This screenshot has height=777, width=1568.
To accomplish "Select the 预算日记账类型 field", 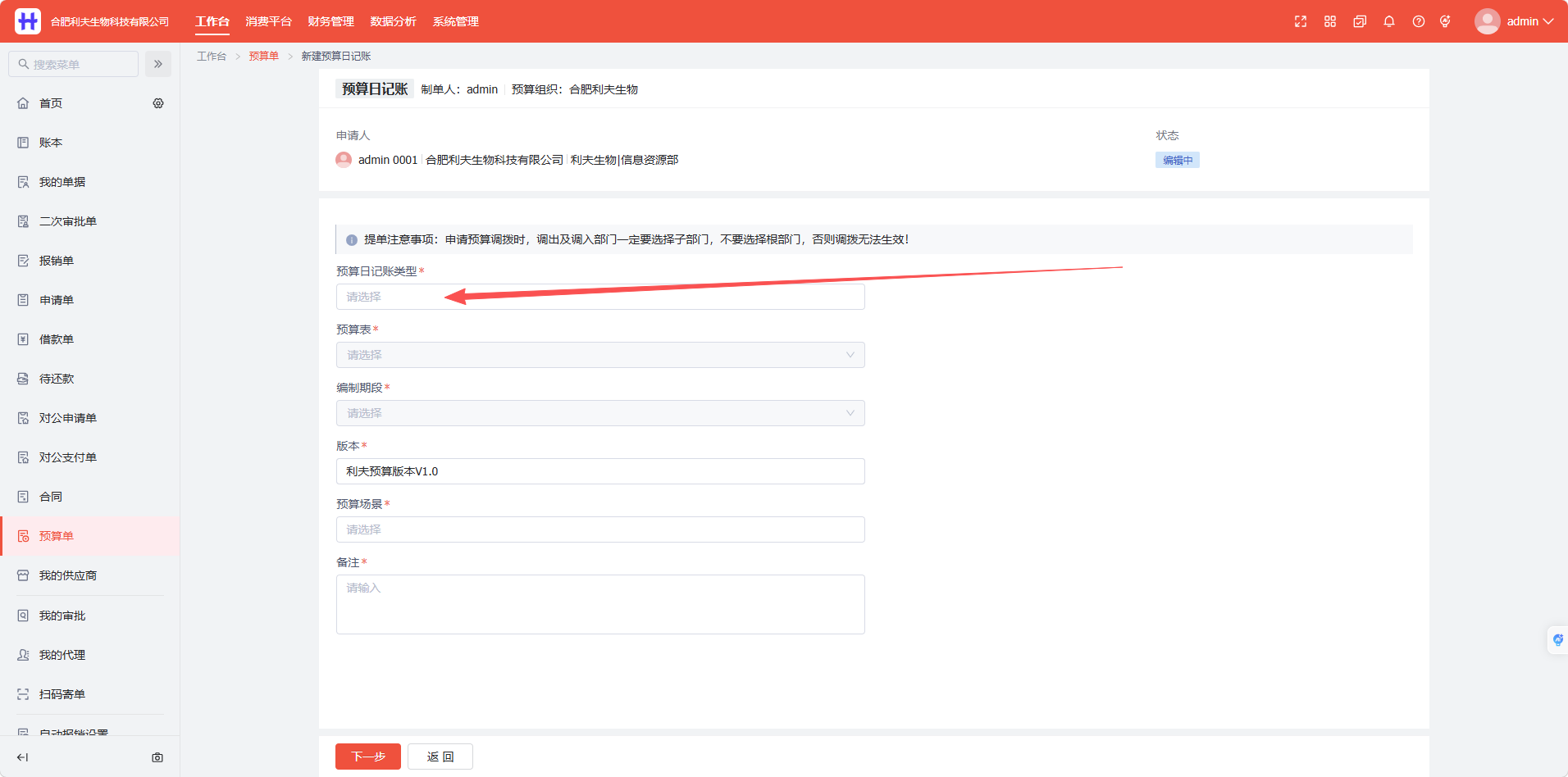I will click(600, 297).
